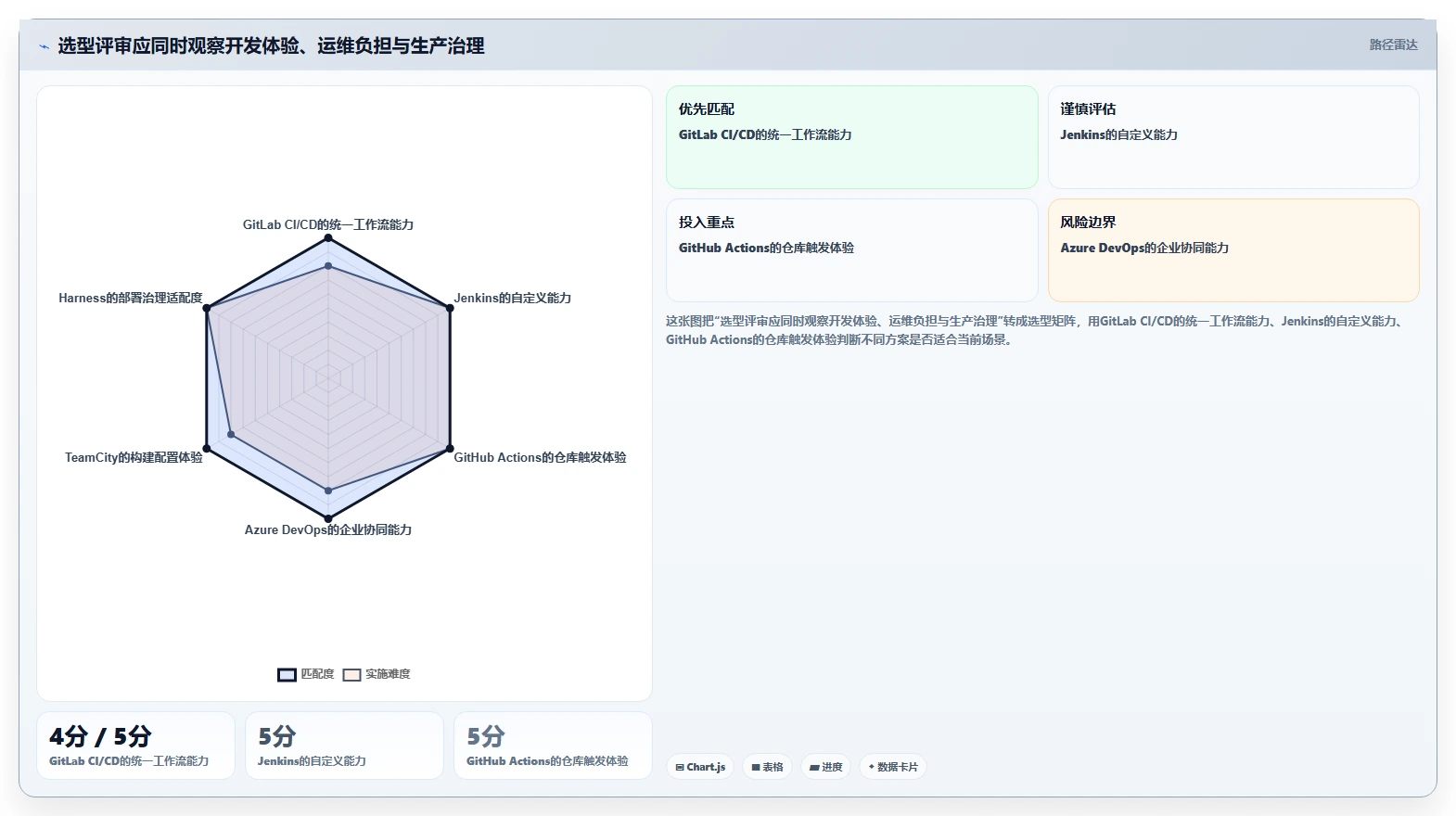Click the Chart.js tag pill
Viewport: 1456px width, 816px height.
click(x=700, y=767)
